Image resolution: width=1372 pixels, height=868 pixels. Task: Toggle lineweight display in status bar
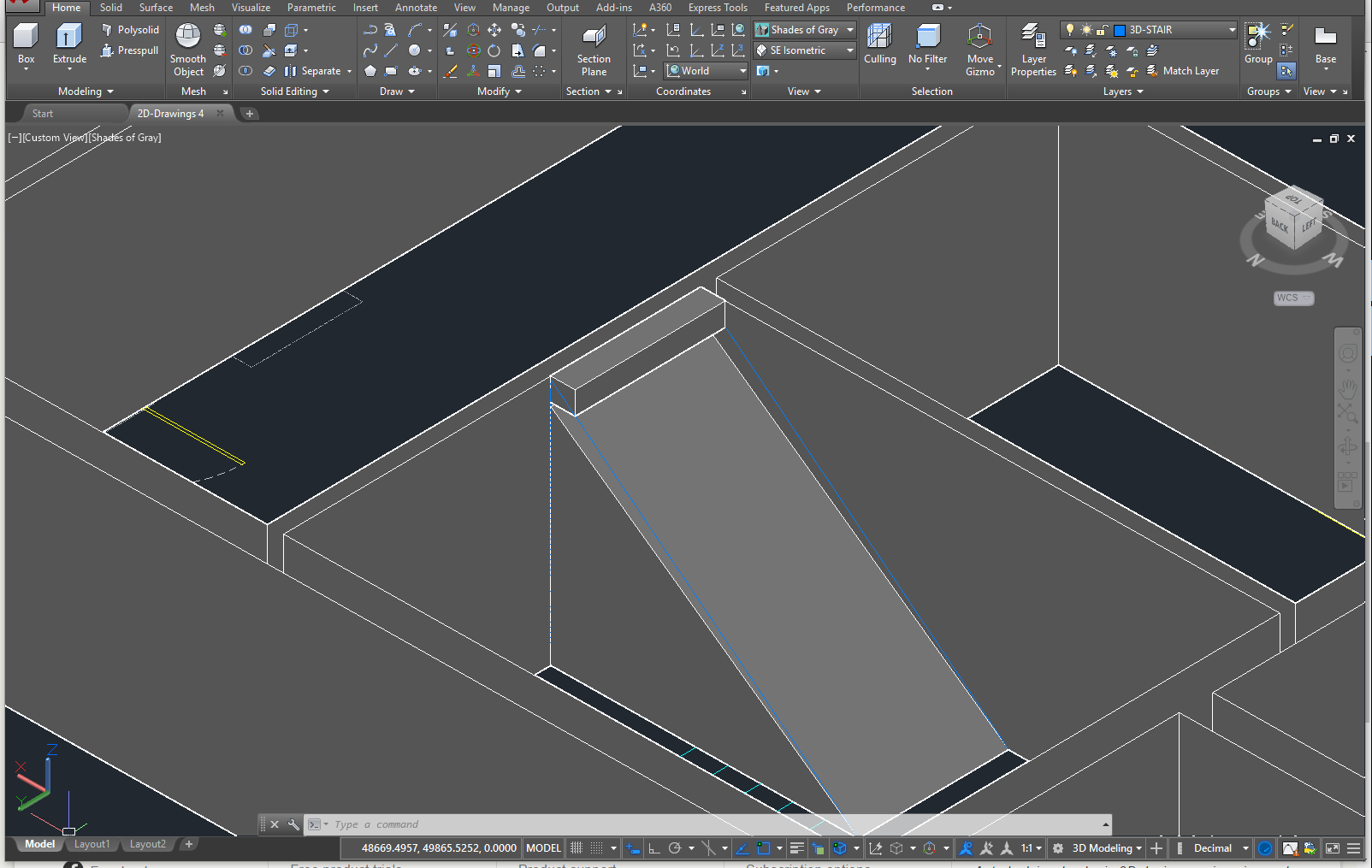pos(796,848)
